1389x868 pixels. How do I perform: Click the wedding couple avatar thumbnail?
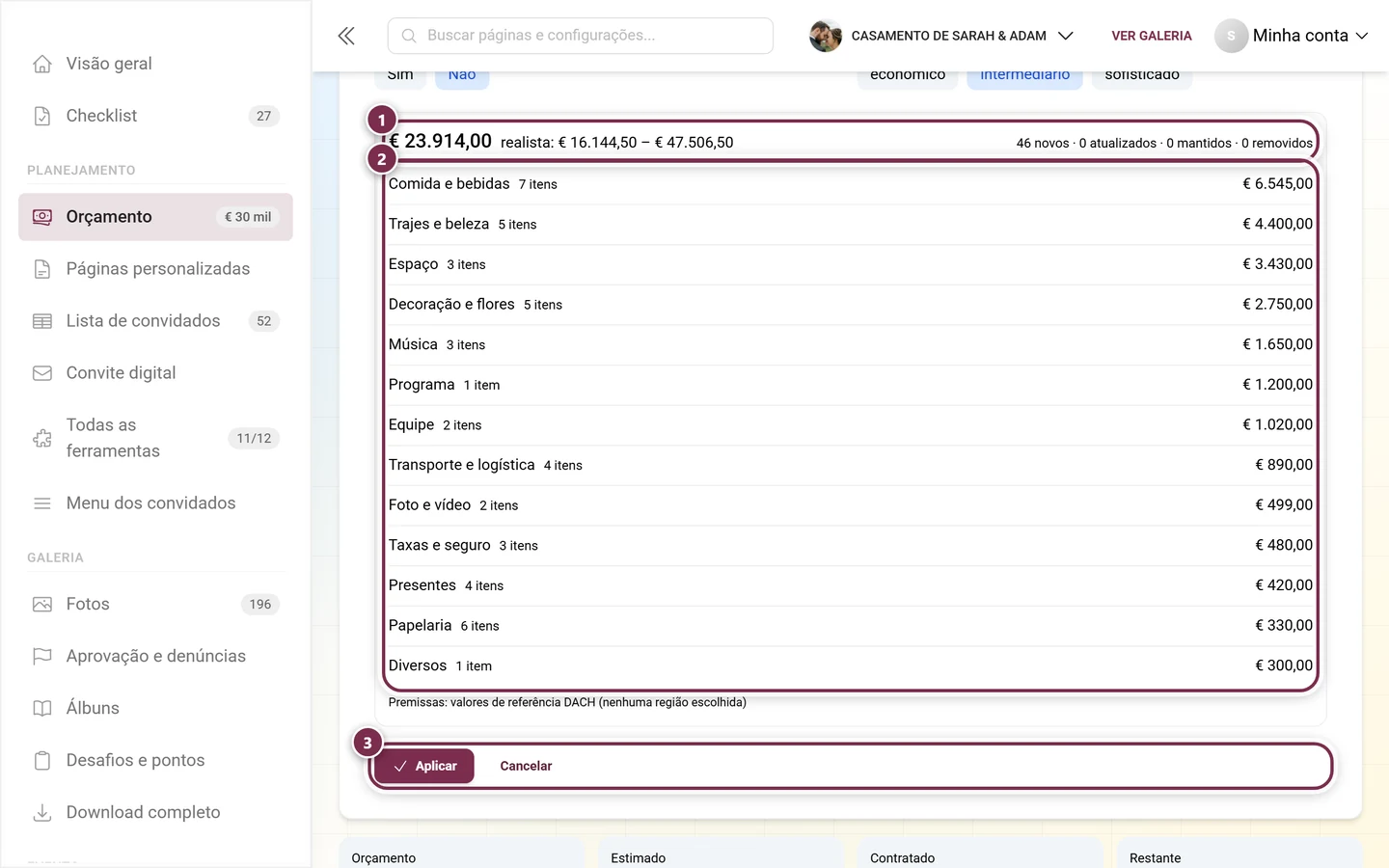click(x=826, y=36)
